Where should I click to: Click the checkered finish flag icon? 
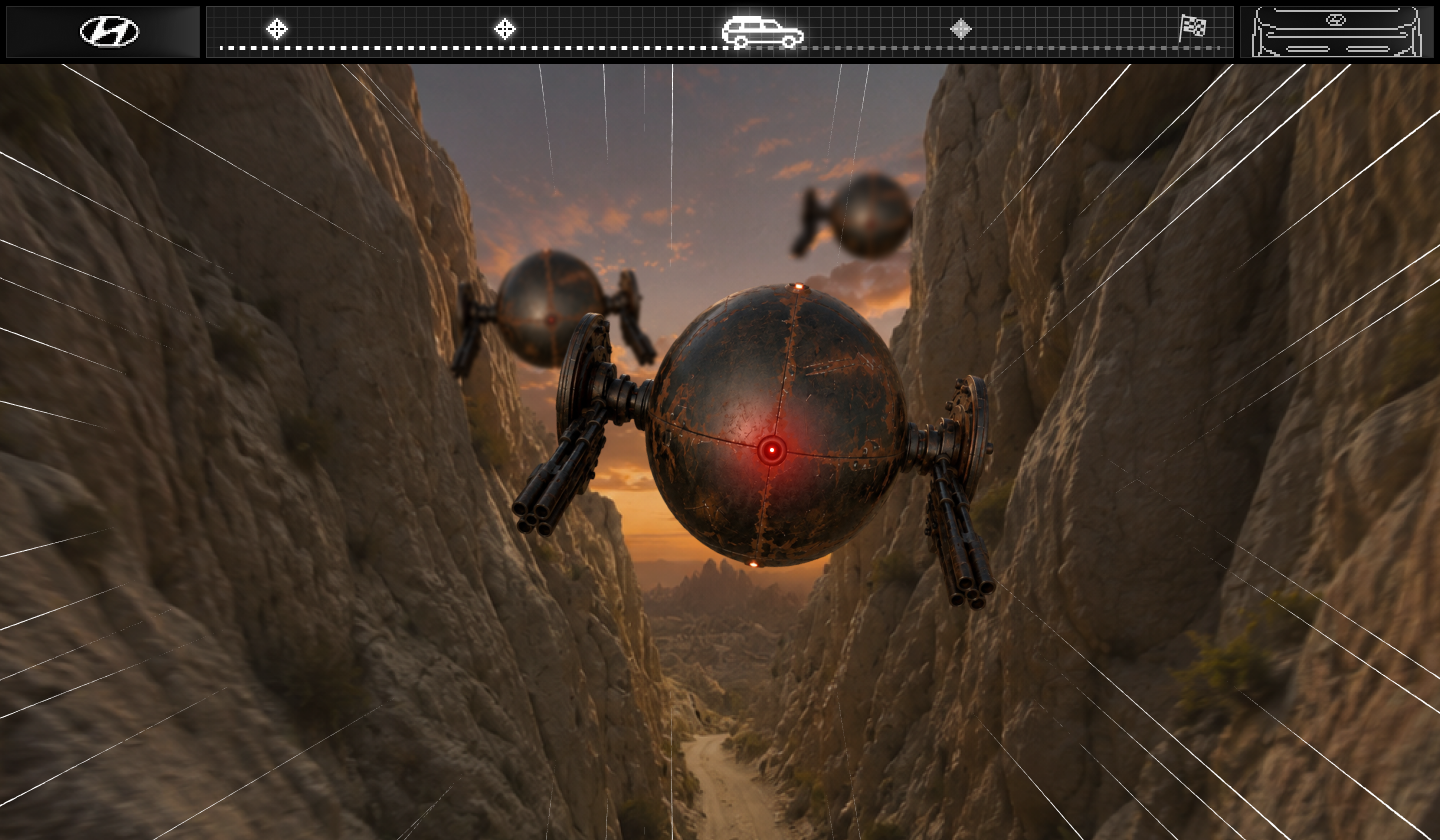point(1193,27)
